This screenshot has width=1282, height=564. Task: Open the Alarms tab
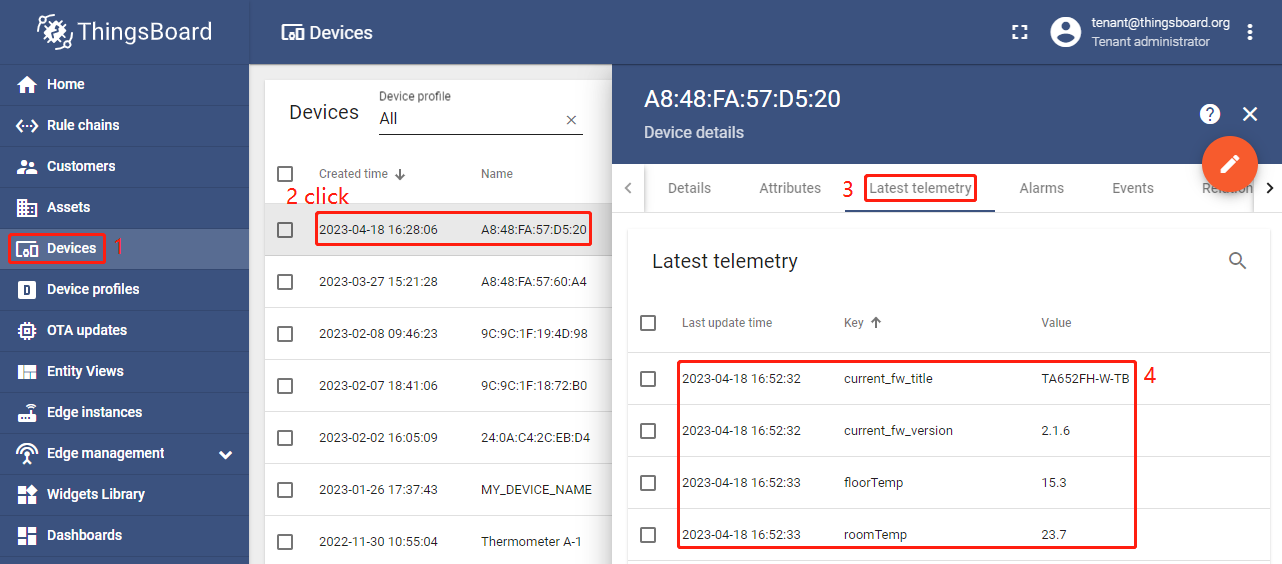(1042, 188)
